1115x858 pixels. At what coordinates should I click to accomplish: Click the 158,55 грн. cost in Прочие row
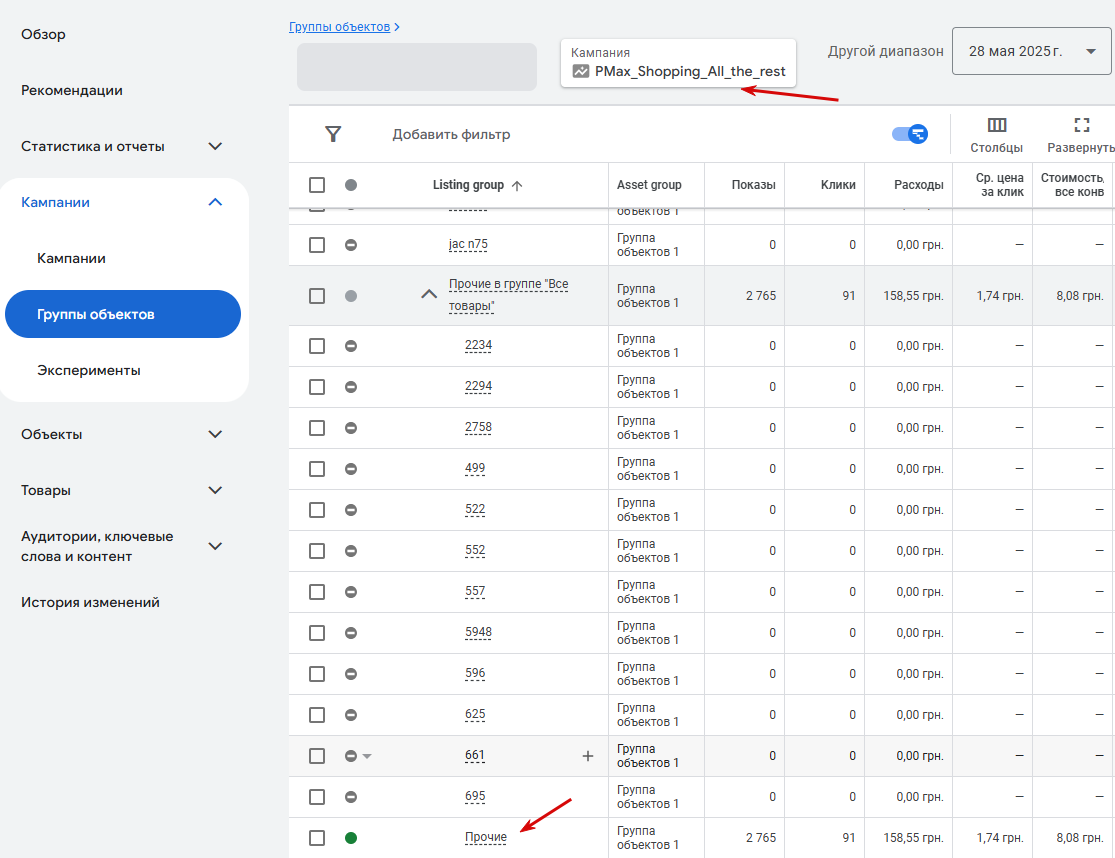(x=913, y=838)
